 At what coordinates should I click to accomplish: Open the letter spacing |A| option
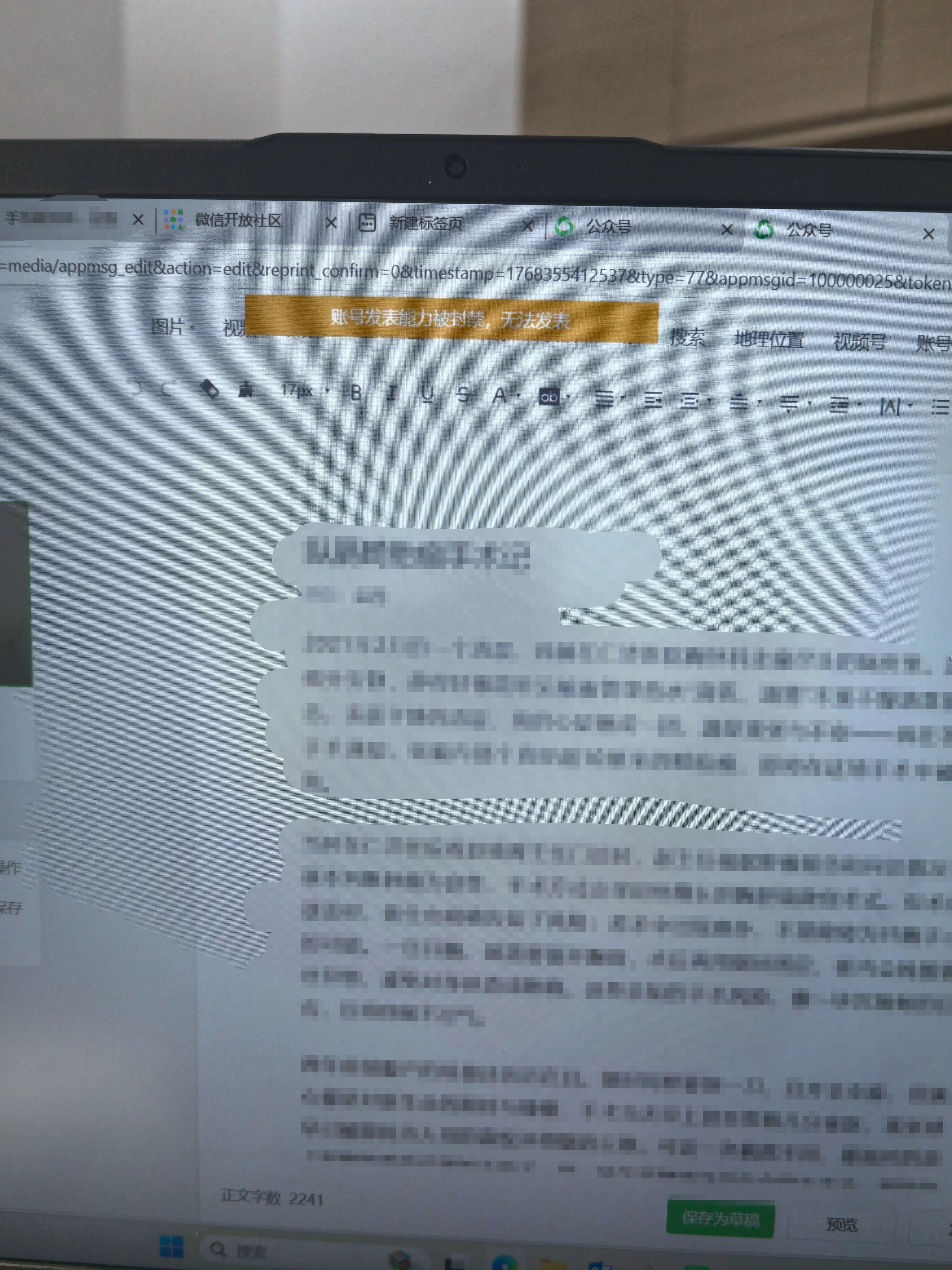(890, 406)
